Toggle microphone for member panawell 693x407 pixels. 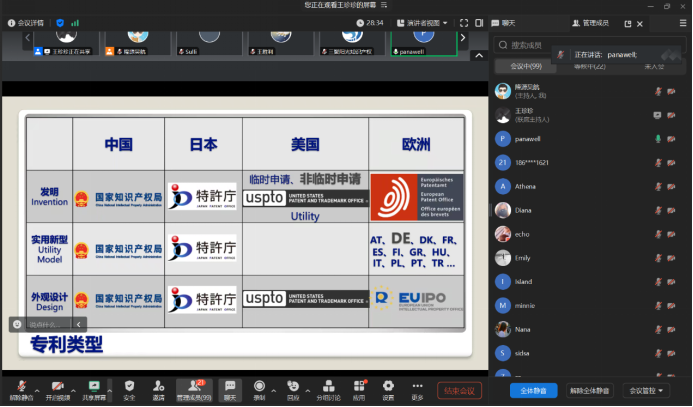[x=658, y=139]
